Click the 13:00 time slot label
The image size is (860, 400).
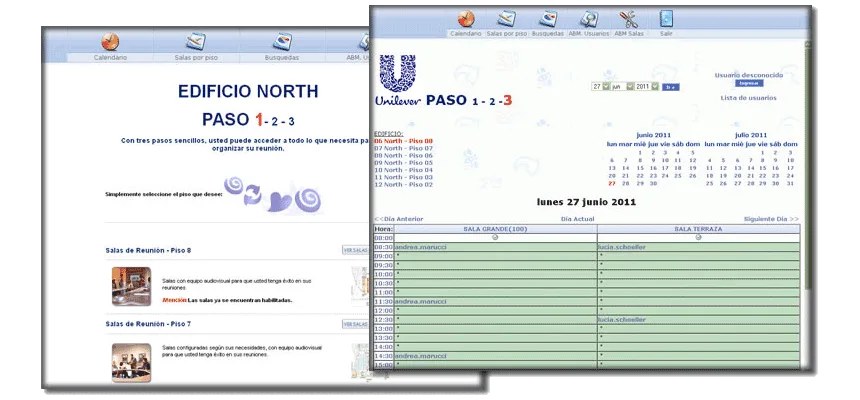(x=383, y=329)
